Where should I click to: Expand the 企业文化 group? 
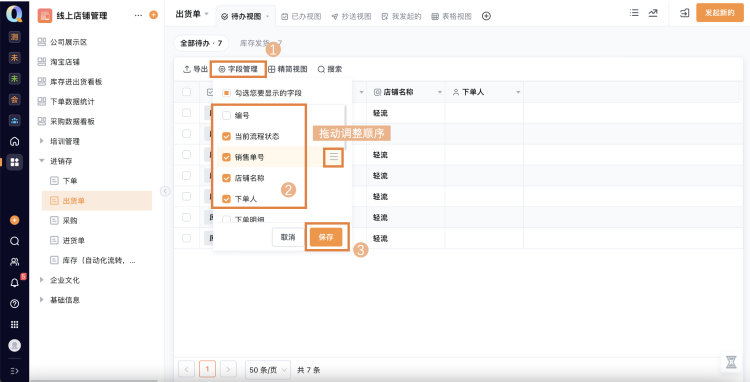pos(42,280)
